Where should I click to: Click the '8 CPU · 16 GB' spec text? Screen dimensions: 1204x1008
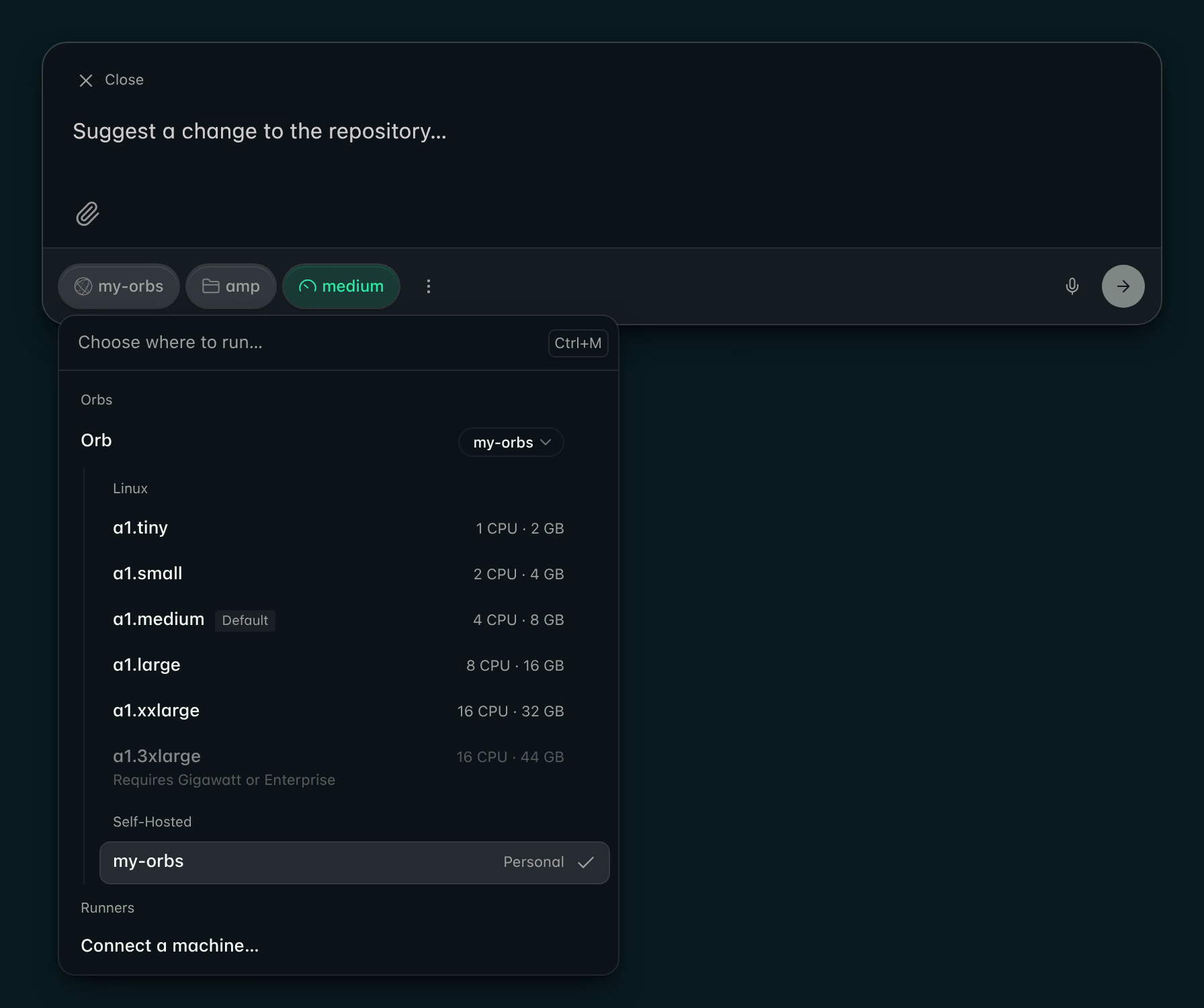click(515, 665)
